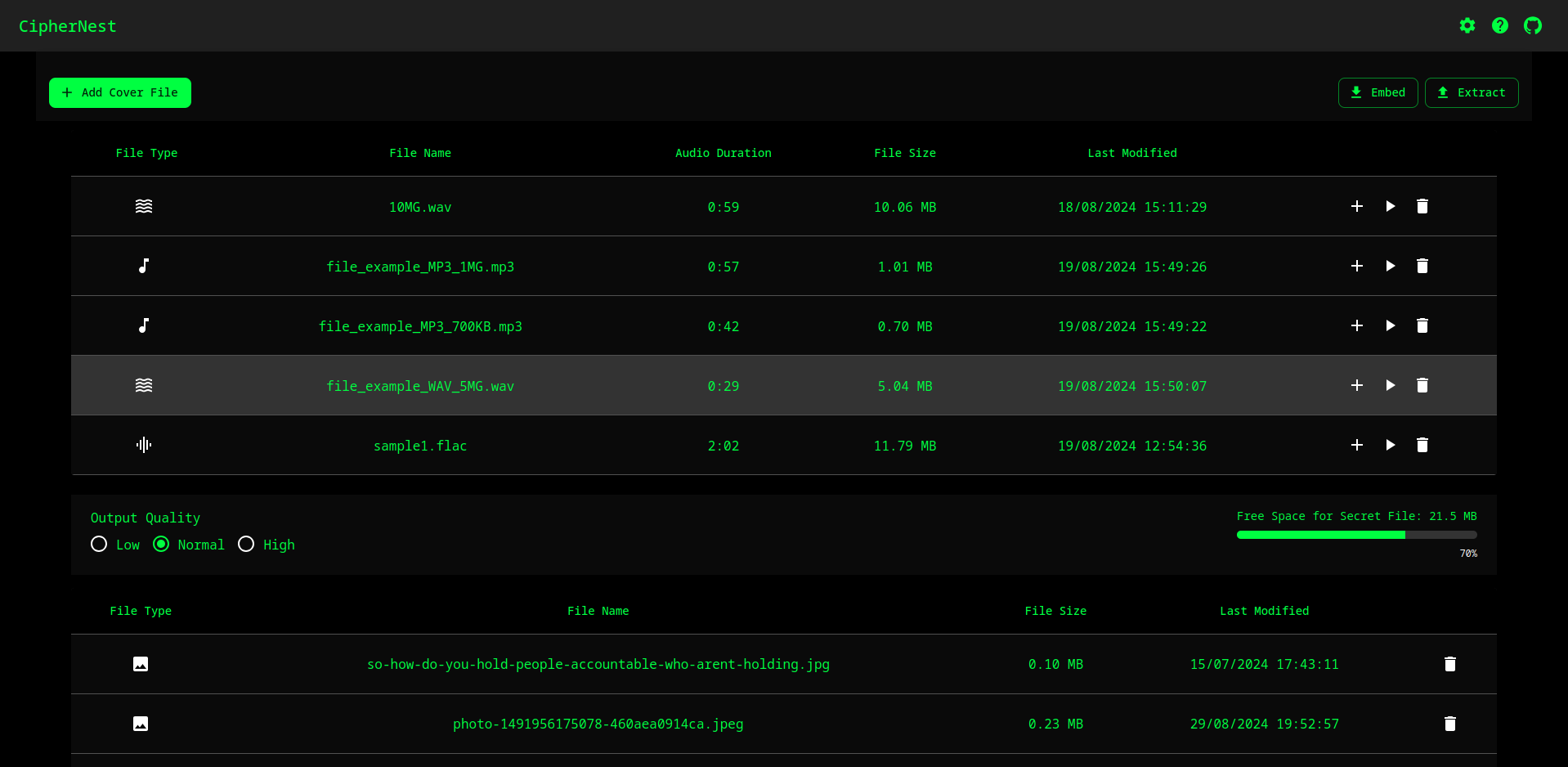This screenshot has height=767, width=1568.
Task: Open the help question mark icon
Action: click(1500, 25)
